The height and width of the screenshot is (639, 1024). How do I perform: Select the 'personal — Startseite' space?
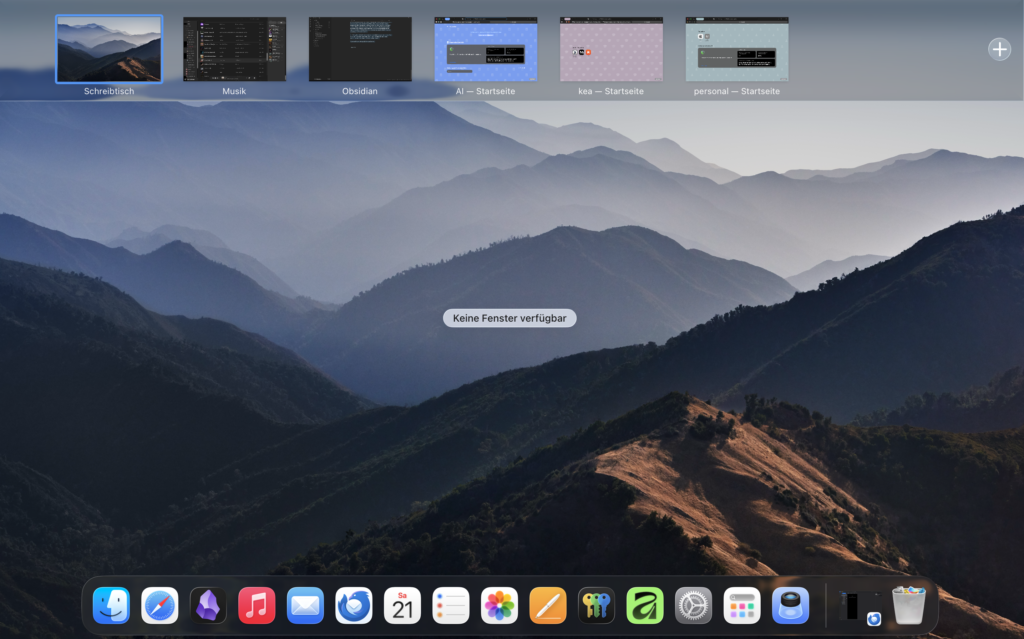tap(736, 49)
